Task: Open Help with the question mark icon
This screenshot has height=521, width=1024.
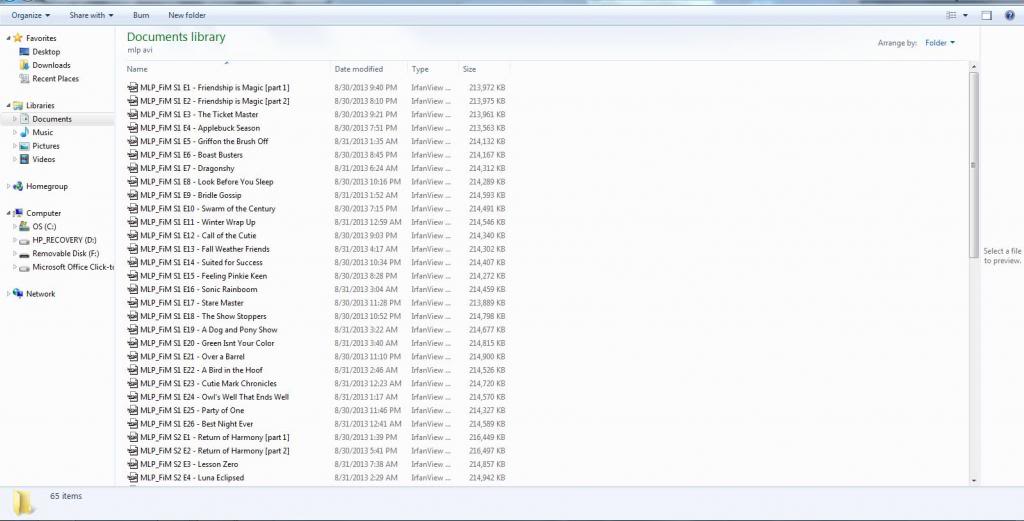Action: click(1010, 16)
